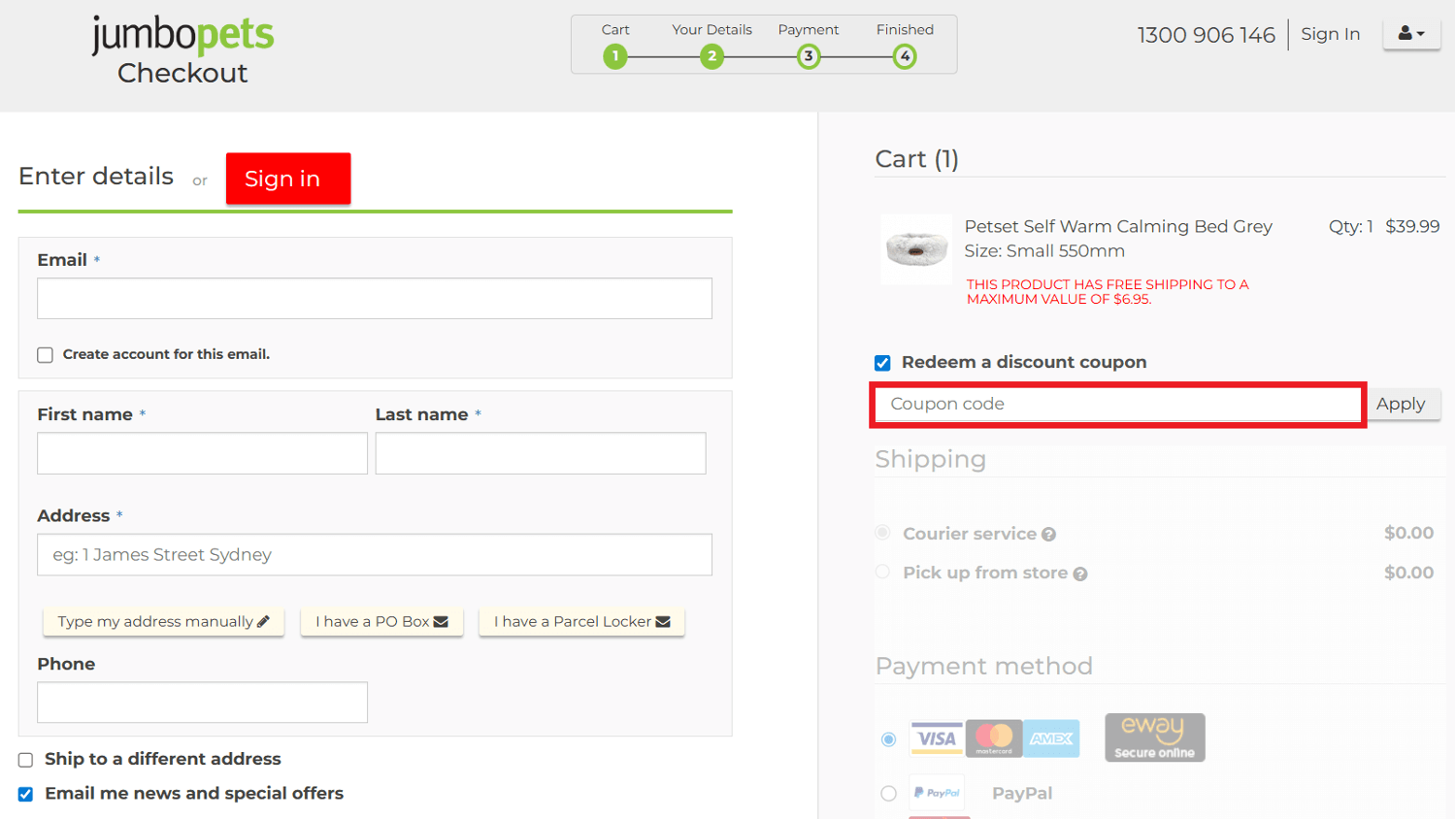This screenshot has height=819, width=1456.
Task: Click the Email input field
Action: (x=375, y=299)
